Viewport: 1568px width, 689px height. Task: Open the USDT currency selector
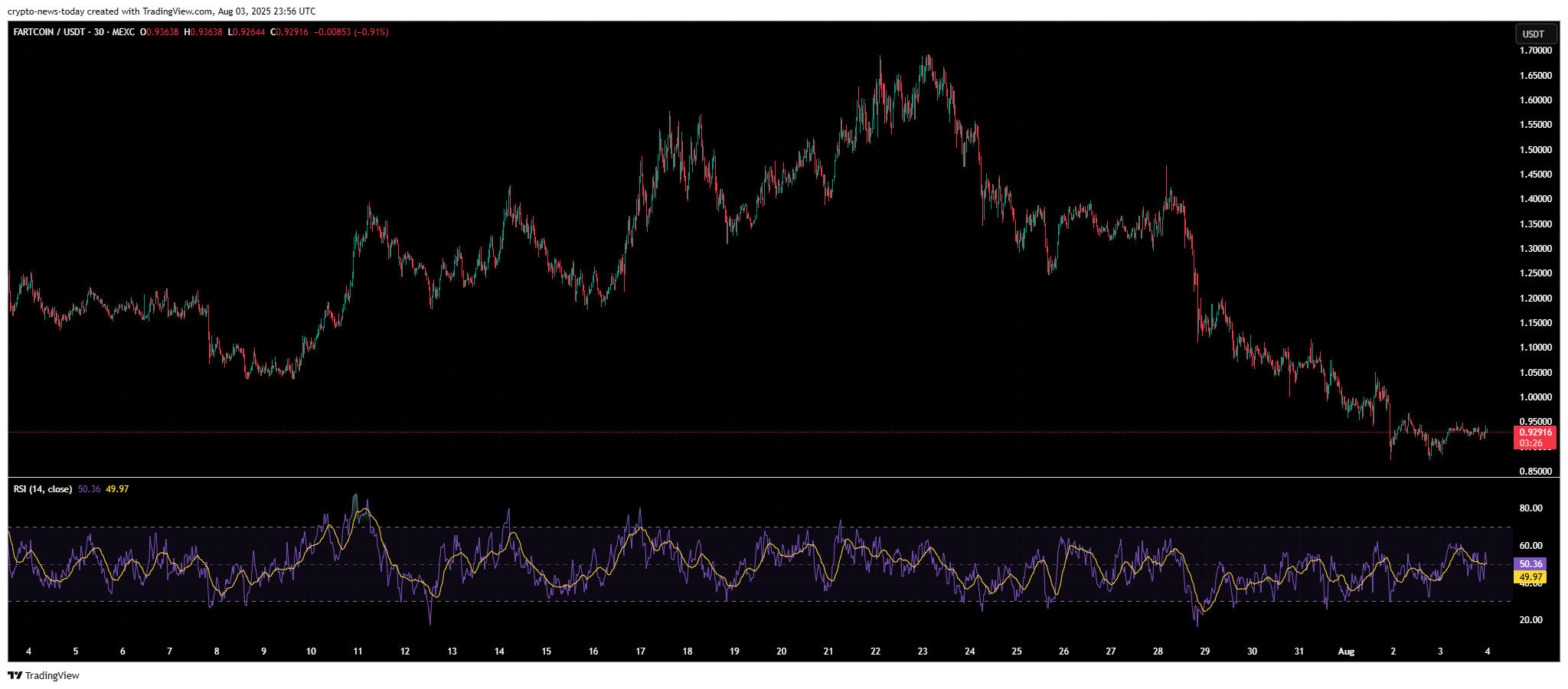(x=1535, y=34)
